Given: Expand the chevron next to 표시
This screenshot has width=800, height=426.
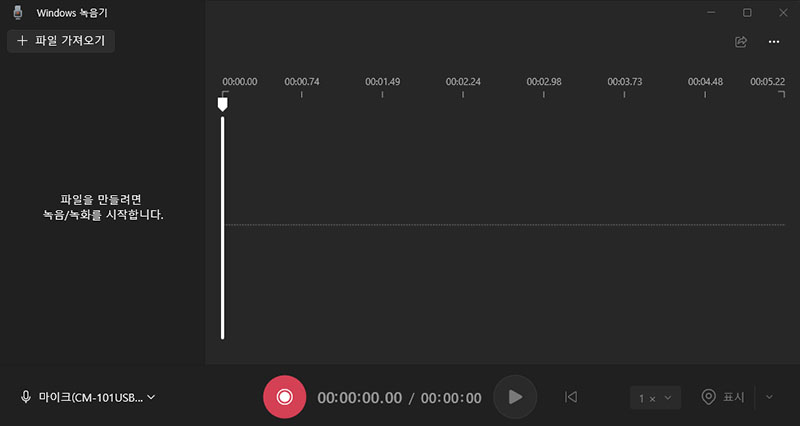Looking at the screenshot, I should [x=769, y=397].
